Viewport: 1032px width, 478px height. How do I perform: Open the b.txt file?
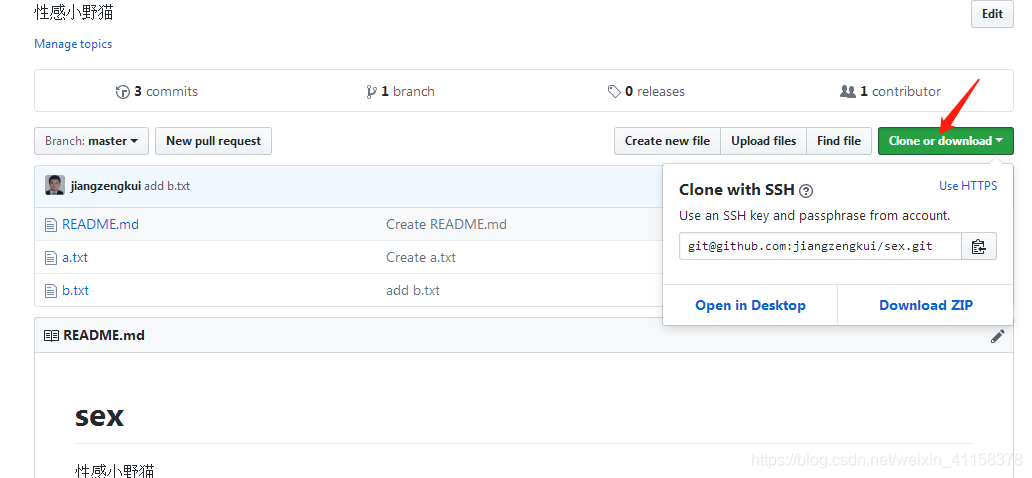coord(76,290)
